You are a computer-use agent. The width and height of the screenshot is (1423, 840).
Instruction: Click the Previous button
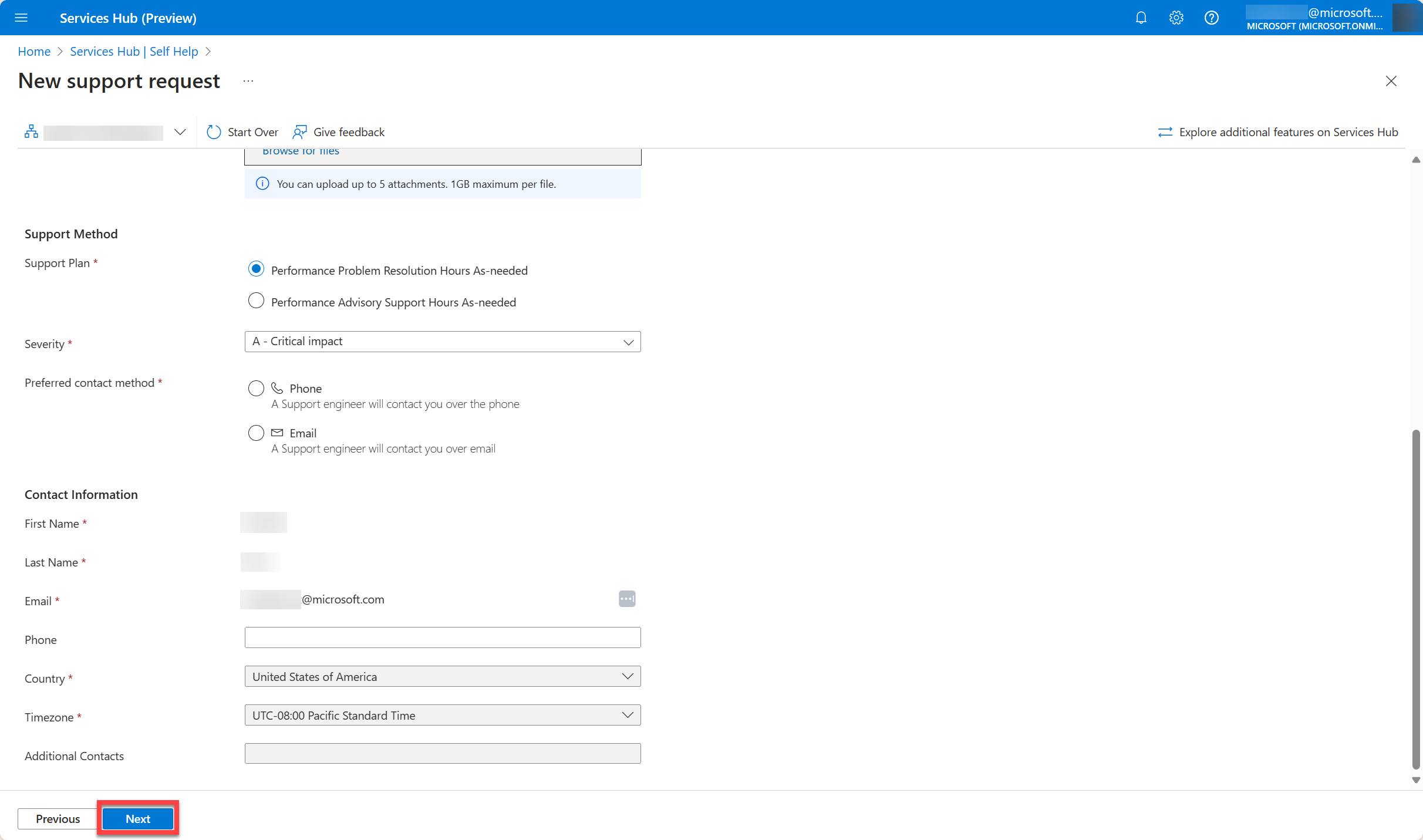click(x=57, y=818)
